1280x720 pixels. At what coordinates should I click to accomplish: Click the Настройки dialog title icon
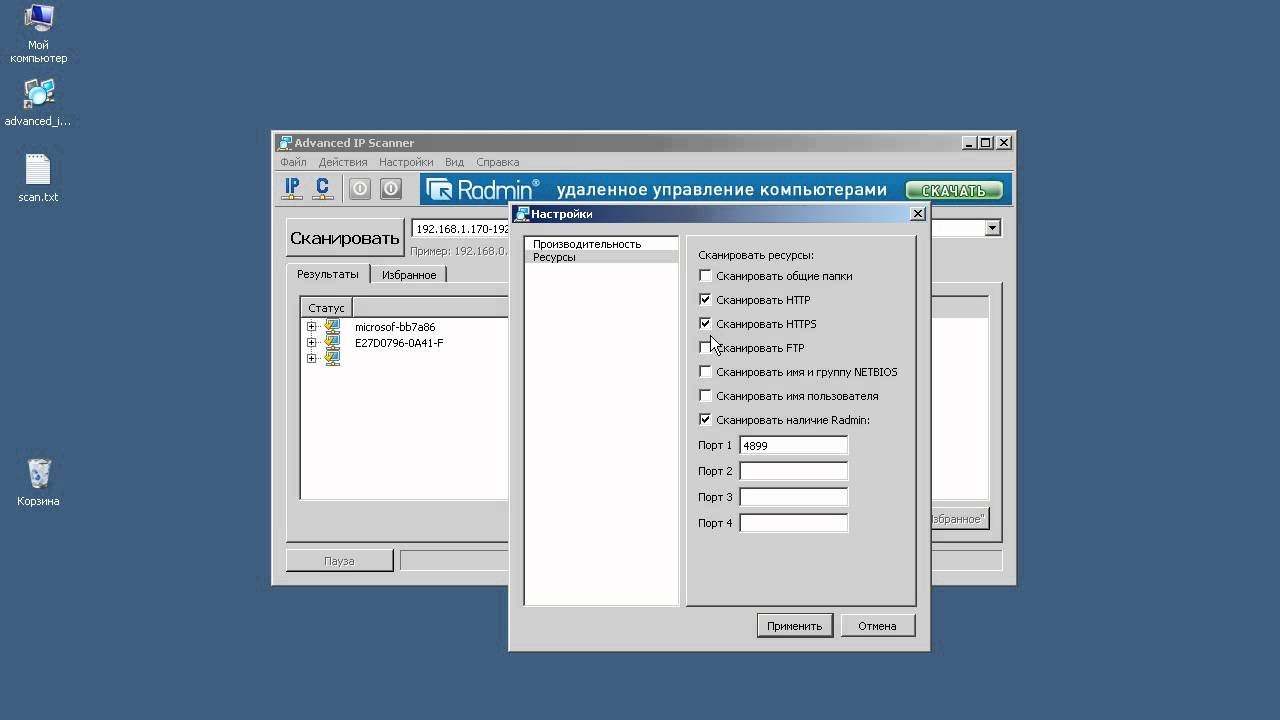click(x=522, y=214)
